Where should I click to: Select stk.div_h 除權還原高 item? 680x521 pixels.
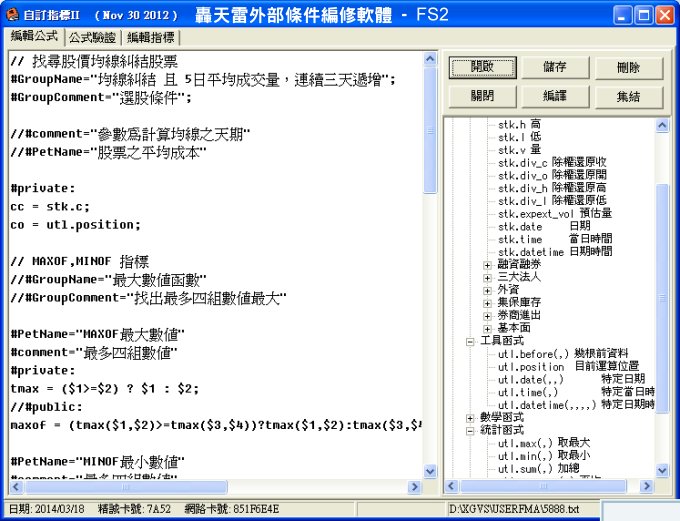(552, 188)
